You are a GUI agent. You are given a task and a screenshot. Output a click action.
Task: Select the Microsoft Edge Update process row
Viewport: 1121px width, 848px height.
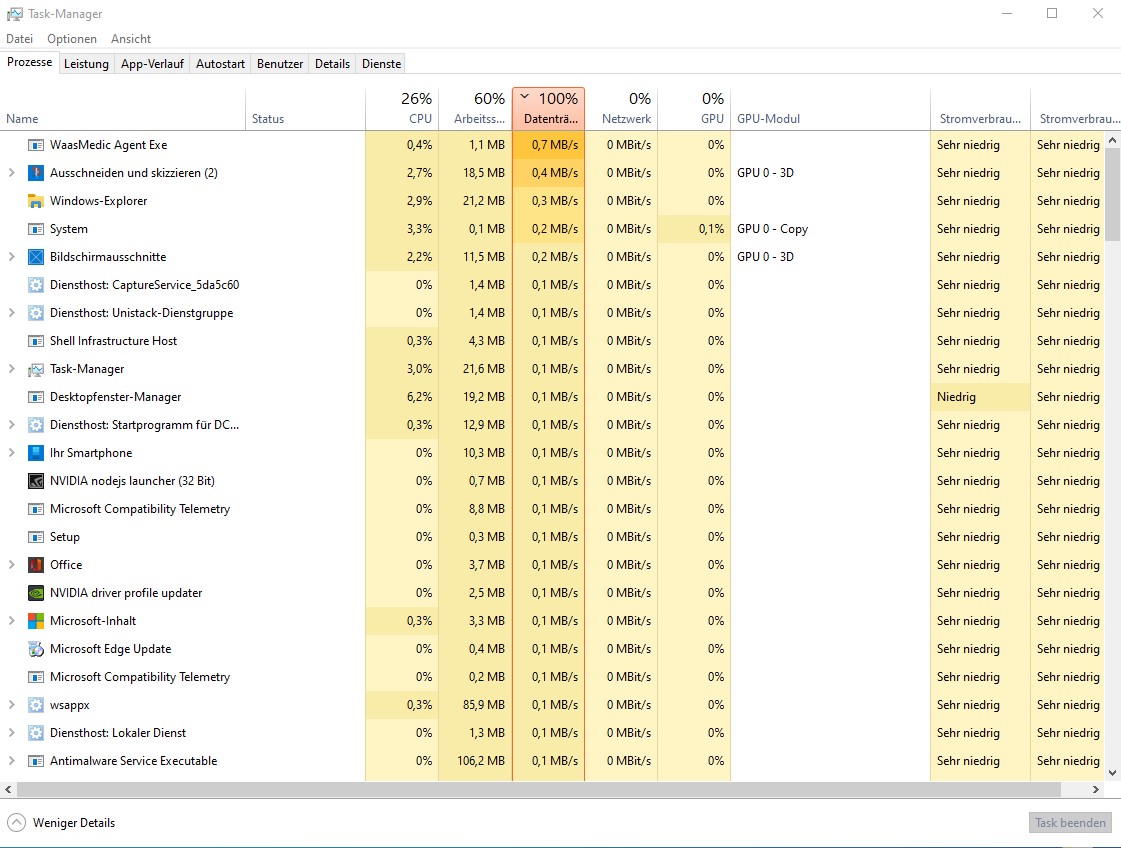tap(552, 649)
